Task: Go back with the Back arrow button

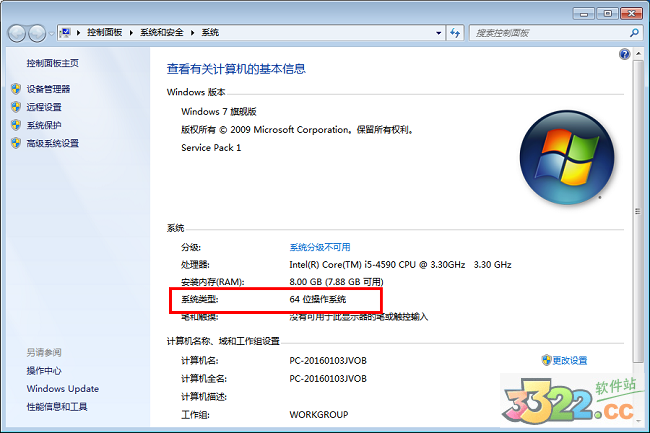Action: click(17, 33)
